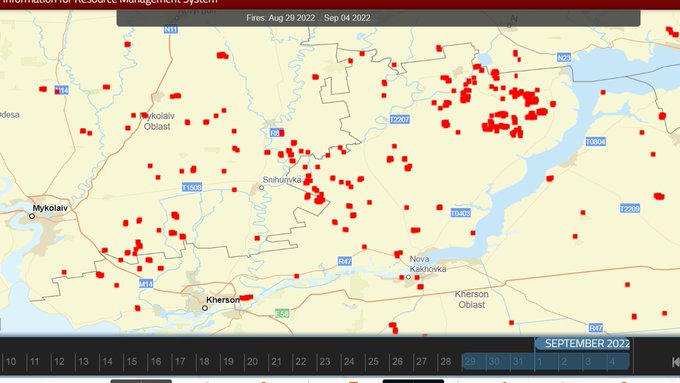Click the Mykolaiv city marker circle

[x=32, y=216]
